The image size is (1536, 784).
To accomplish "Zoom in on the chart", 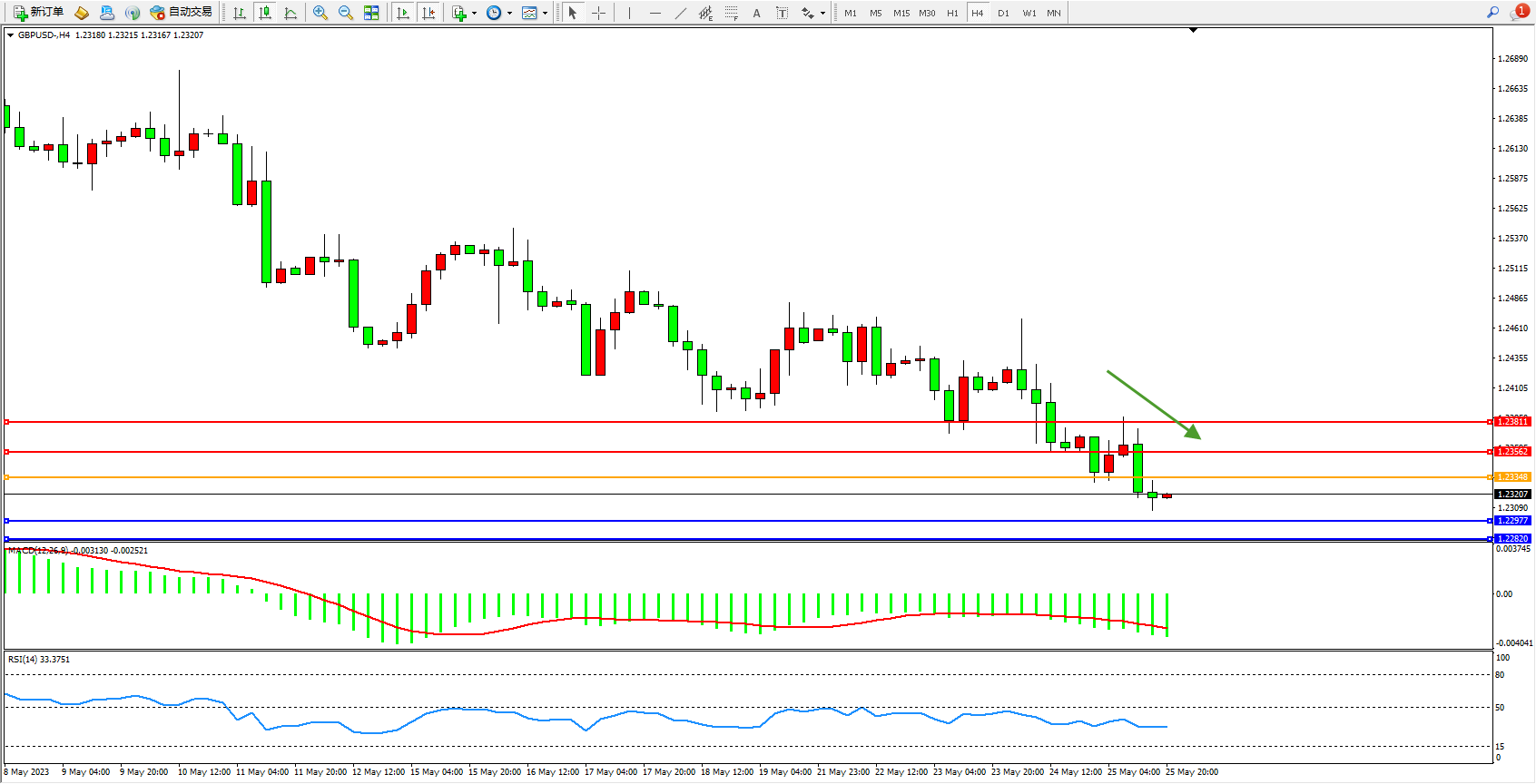I will click(x=320, y=13).
